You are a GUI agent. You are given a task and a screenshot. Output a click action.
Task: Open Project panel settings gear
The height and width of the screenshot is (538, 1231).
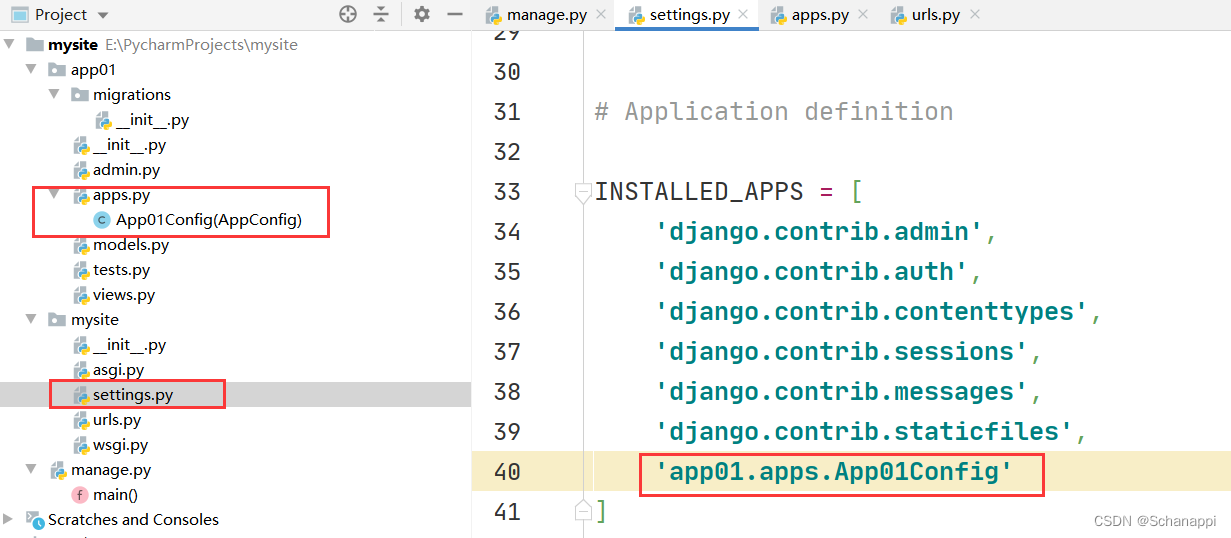point(422,14)
